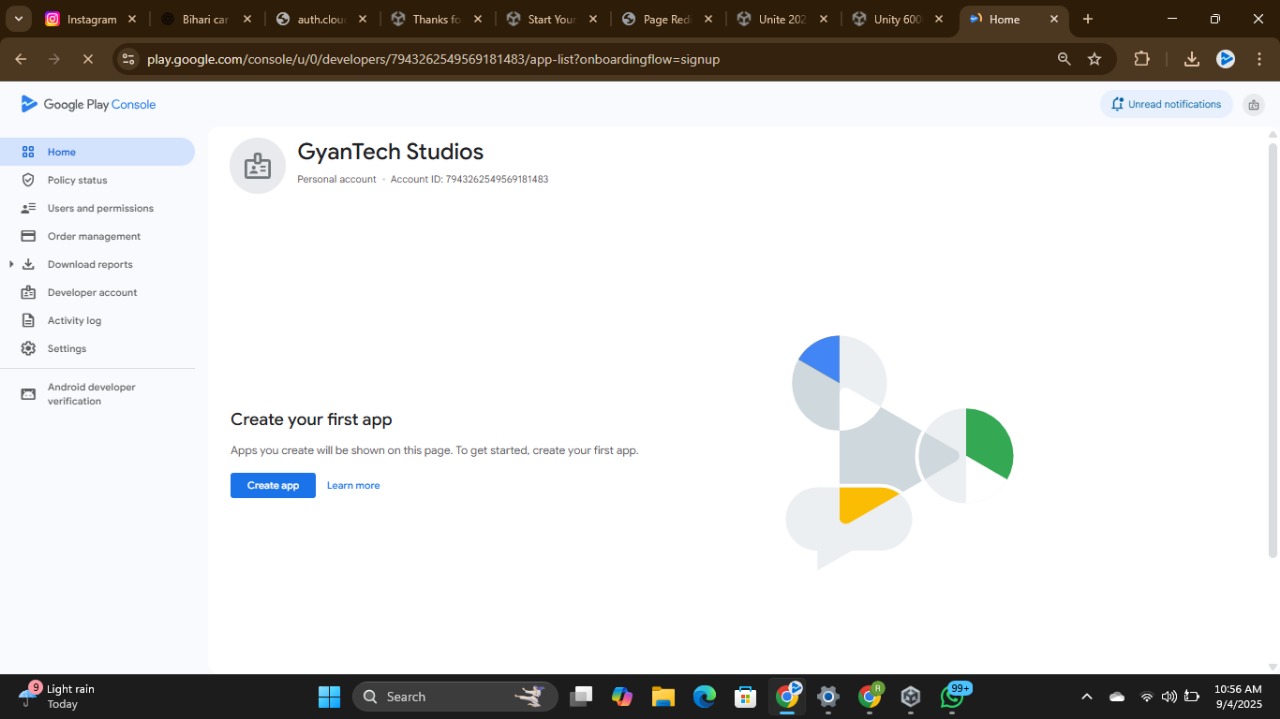Click the OneDrive cloud tray icon
This screenshot has width=1280, height=719.
point(1117,696)
